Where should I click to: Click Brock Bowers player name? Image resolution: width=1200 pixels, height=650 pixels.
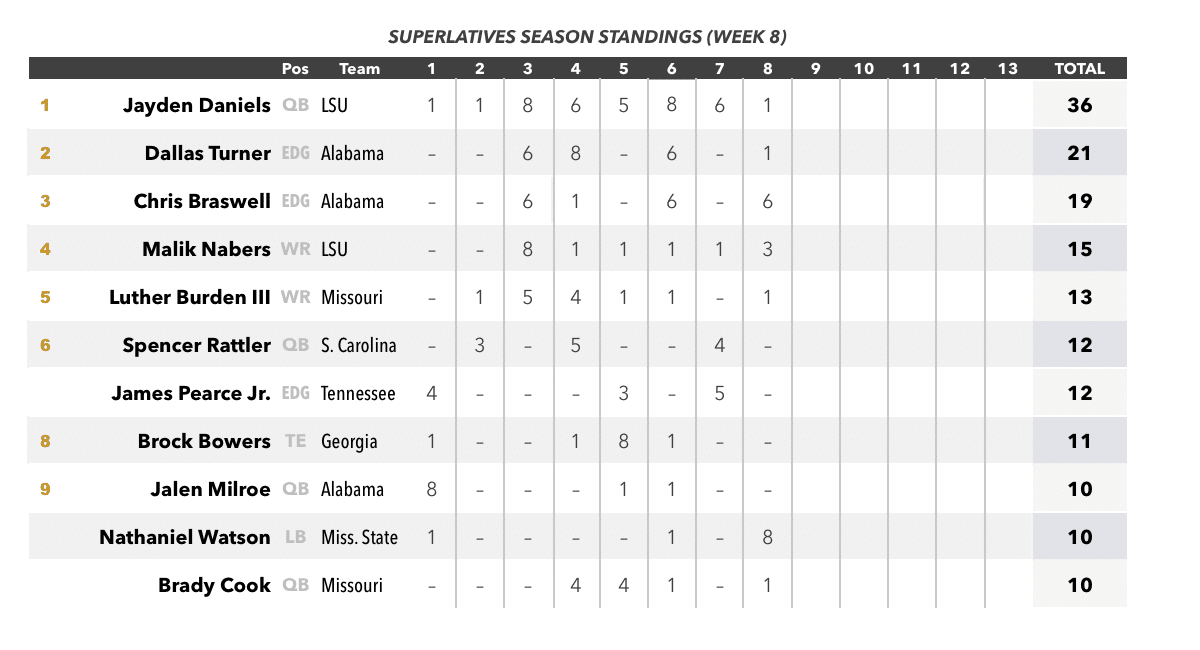[204, 441]
